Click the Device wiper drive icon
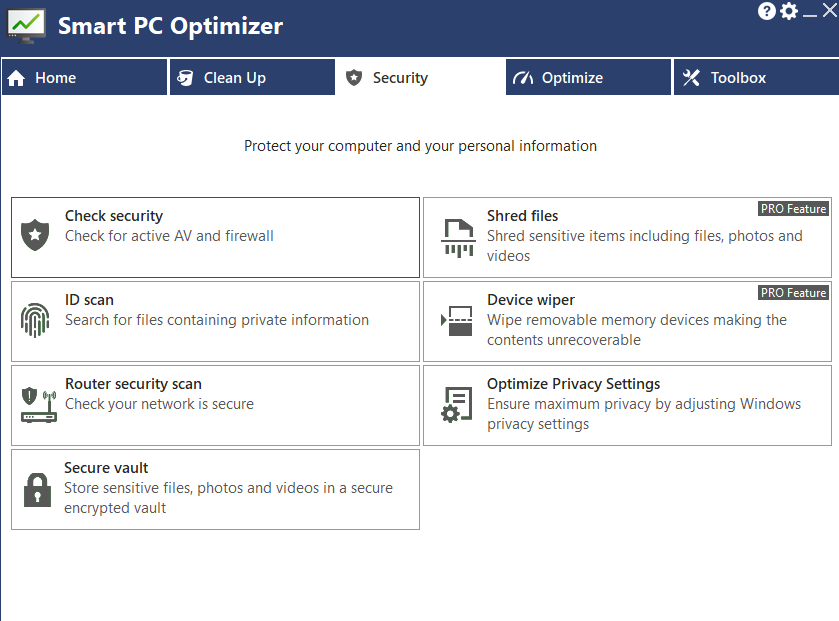Screen dimensions: 839x621 [457, 320]
